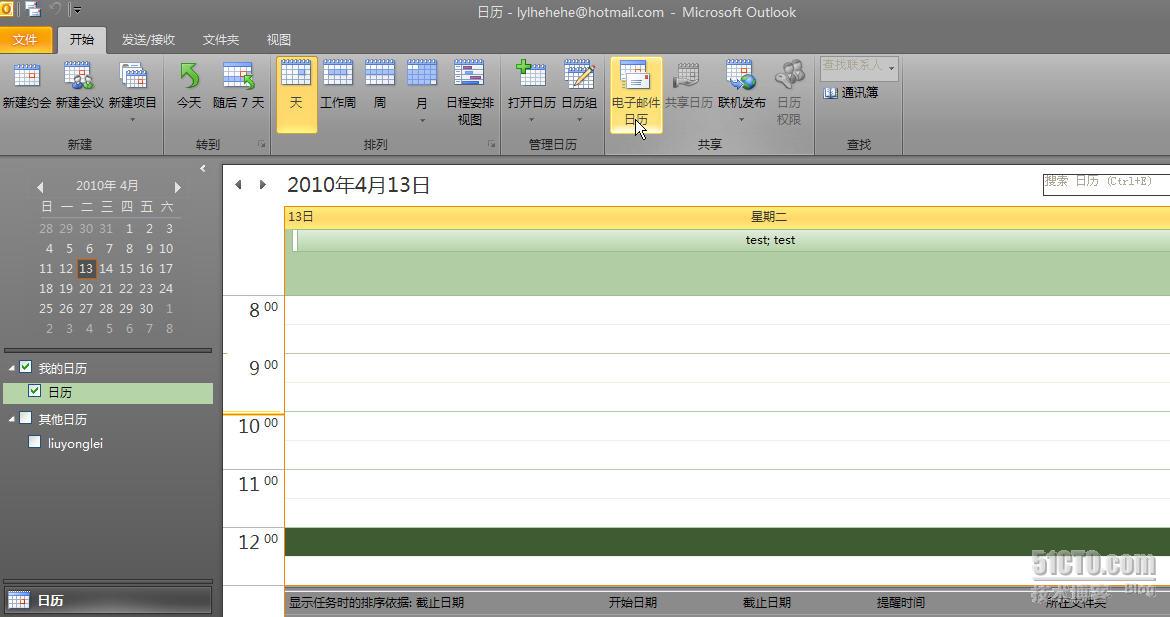Go to the previous day arrow
The width and height of the screenshot is (1170, 617).
[239, 184]
